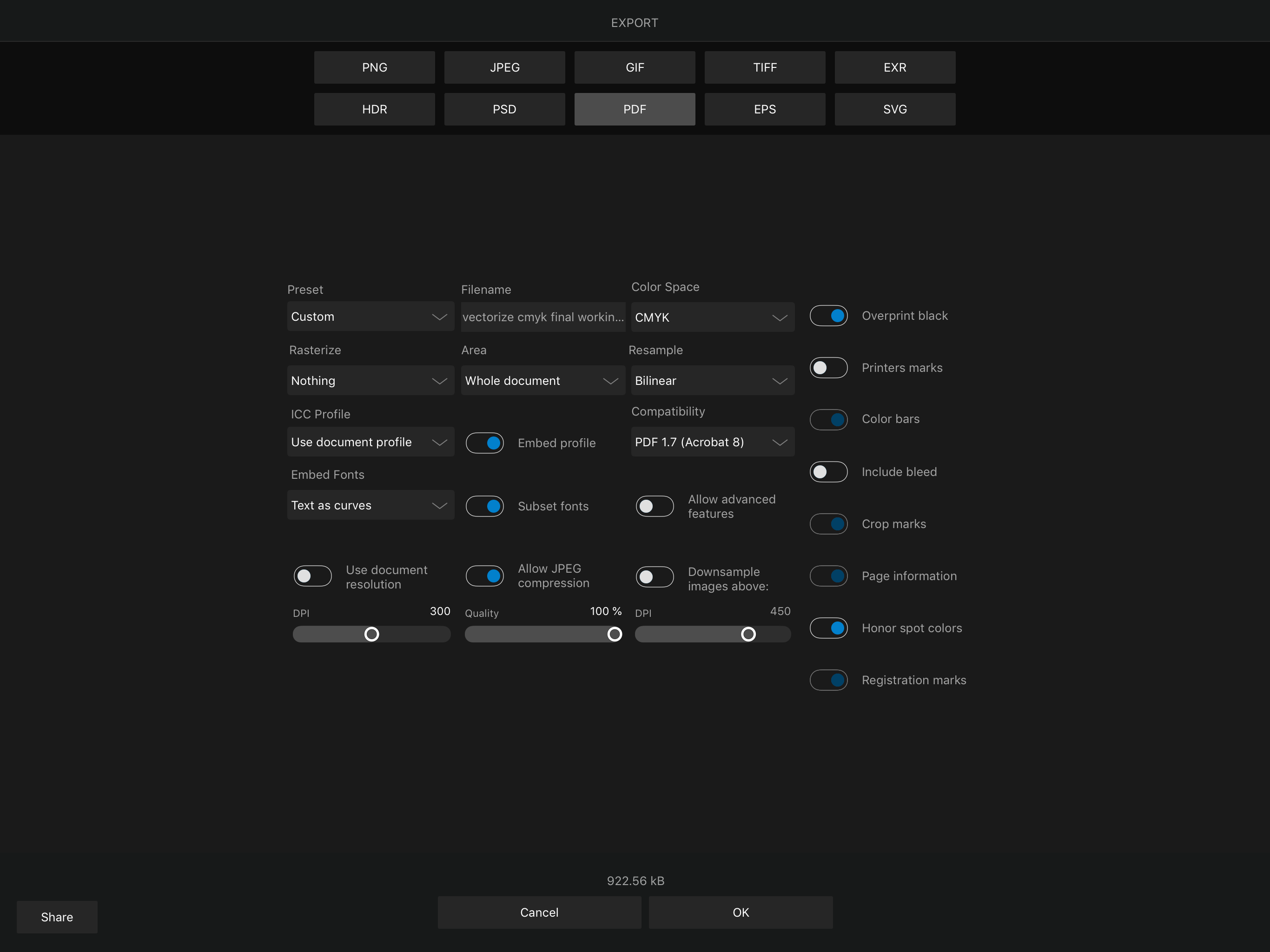This screenshot has height=952, width=1270.
Task: Expand the Embed Fonts dropdown
Action: click(370, 505)
